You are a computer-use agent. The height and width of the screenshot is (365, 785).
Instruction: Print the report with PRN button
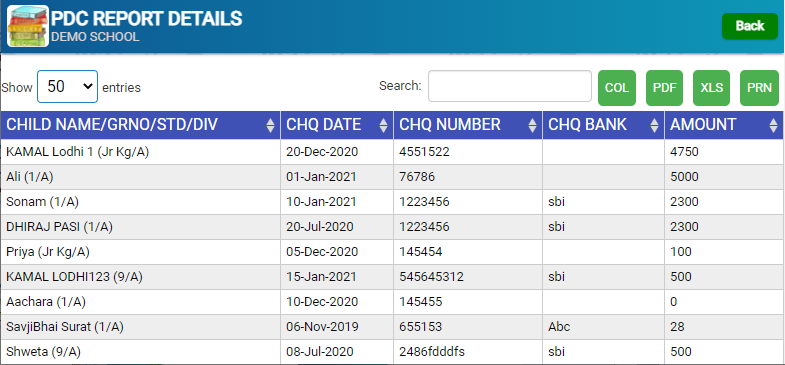click(x=759, y=88)
